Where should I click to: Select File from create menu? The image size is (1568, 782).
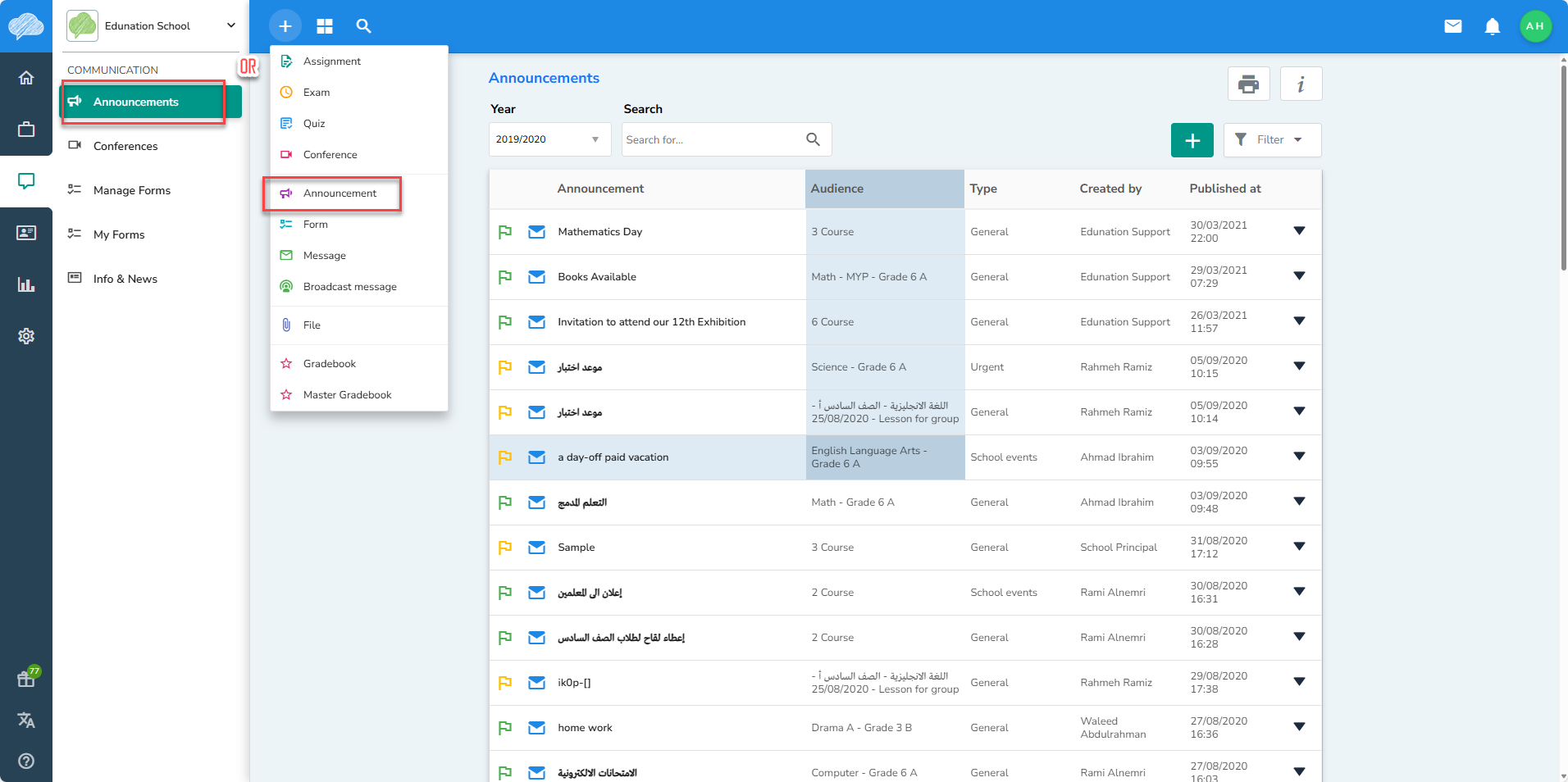coord(358,325)
